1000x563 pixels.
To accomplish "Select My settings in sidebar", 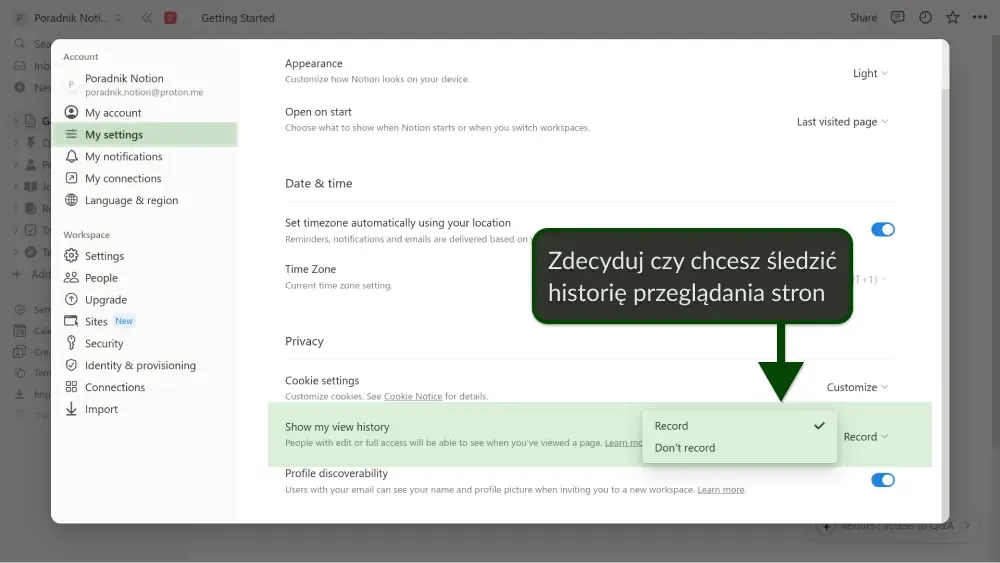I will point(147,135).
